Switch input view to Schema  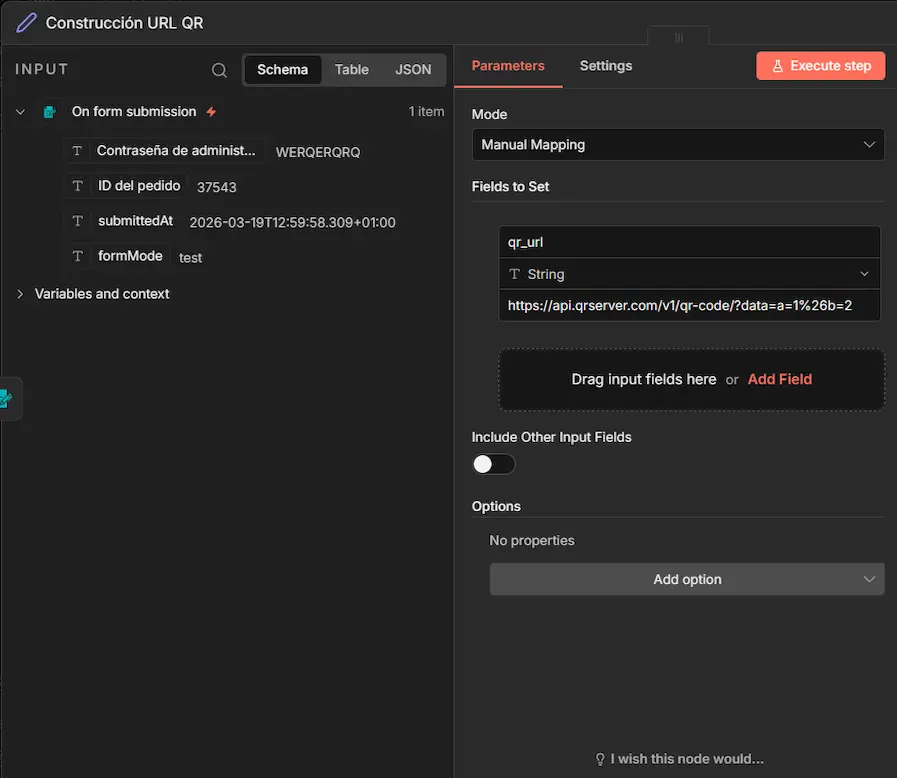click(x=282, y=70)
